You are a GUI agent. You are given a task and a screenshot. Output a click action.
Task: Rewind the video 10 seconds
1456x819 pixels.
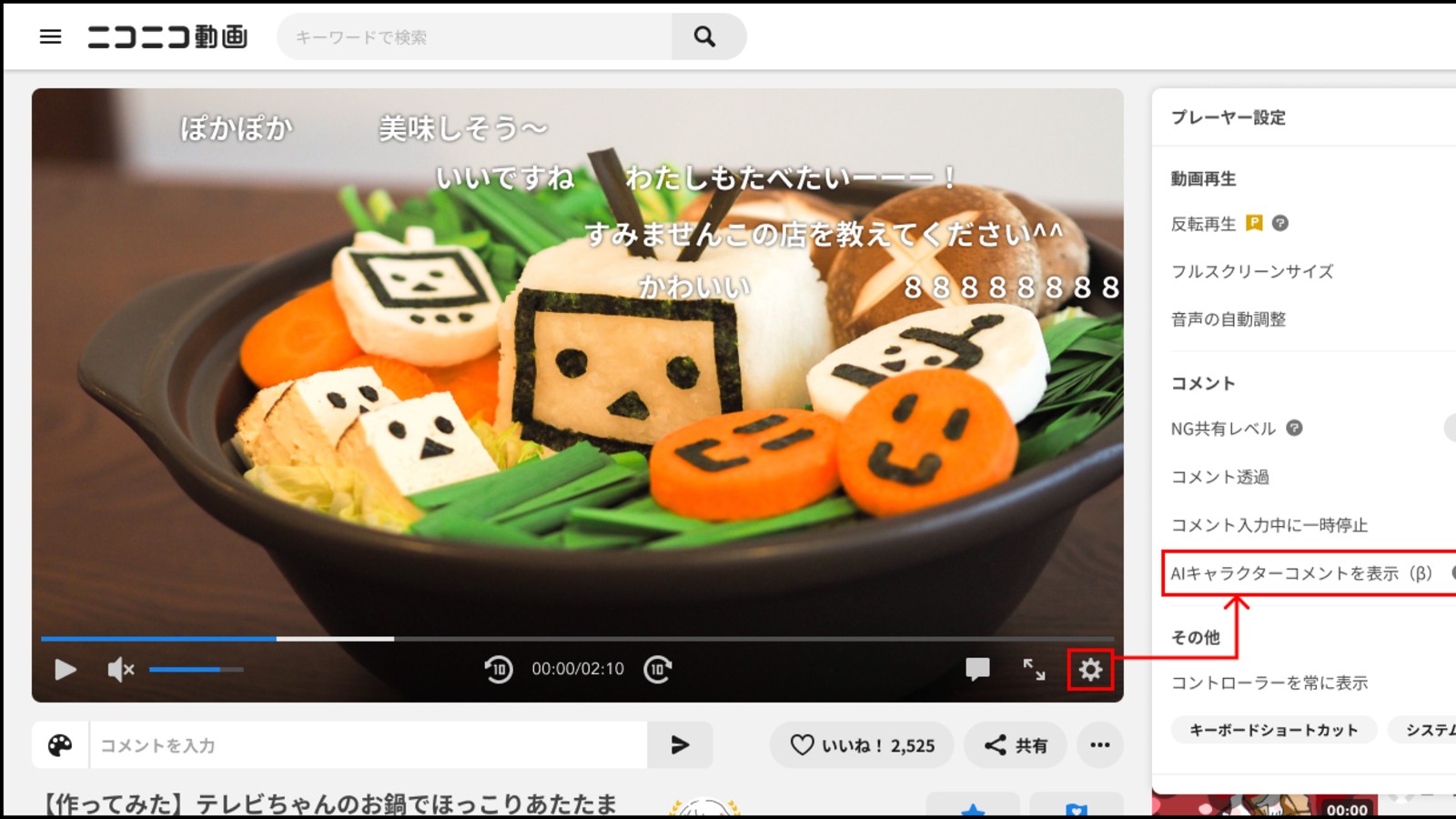tap(498, 670)
